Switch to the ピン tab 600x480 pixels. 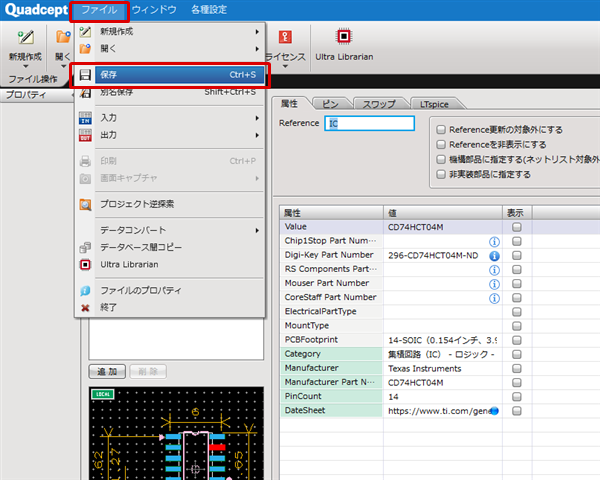pos(330,104)
